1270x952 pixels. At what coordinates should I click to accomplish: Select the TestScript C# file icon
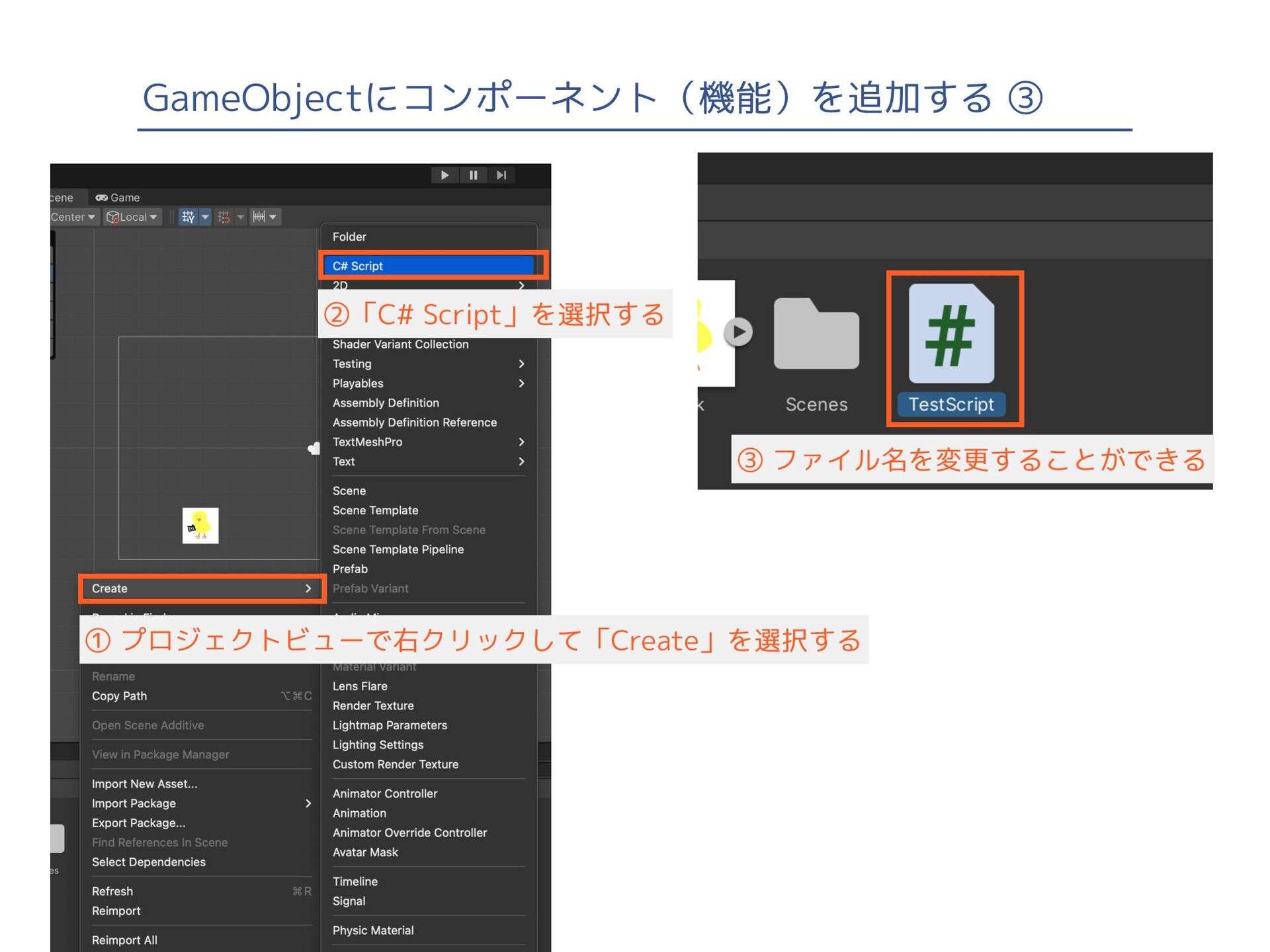[951, 334]
